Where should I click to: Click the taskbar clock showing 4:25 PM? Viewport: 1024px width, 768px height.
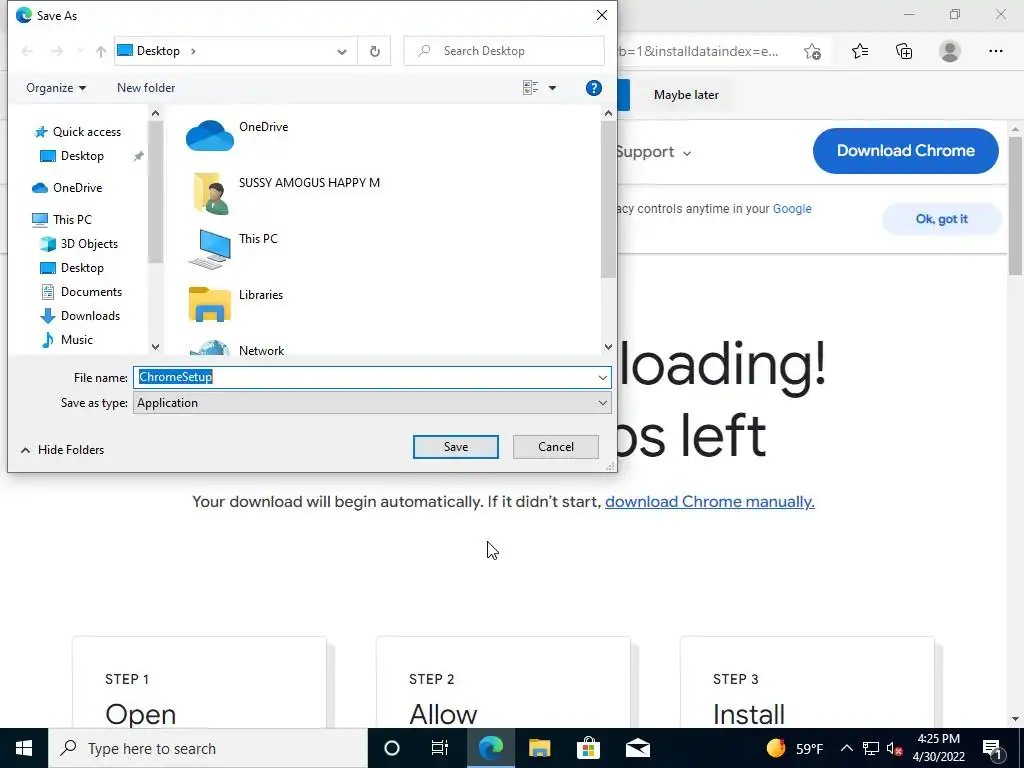938,748
